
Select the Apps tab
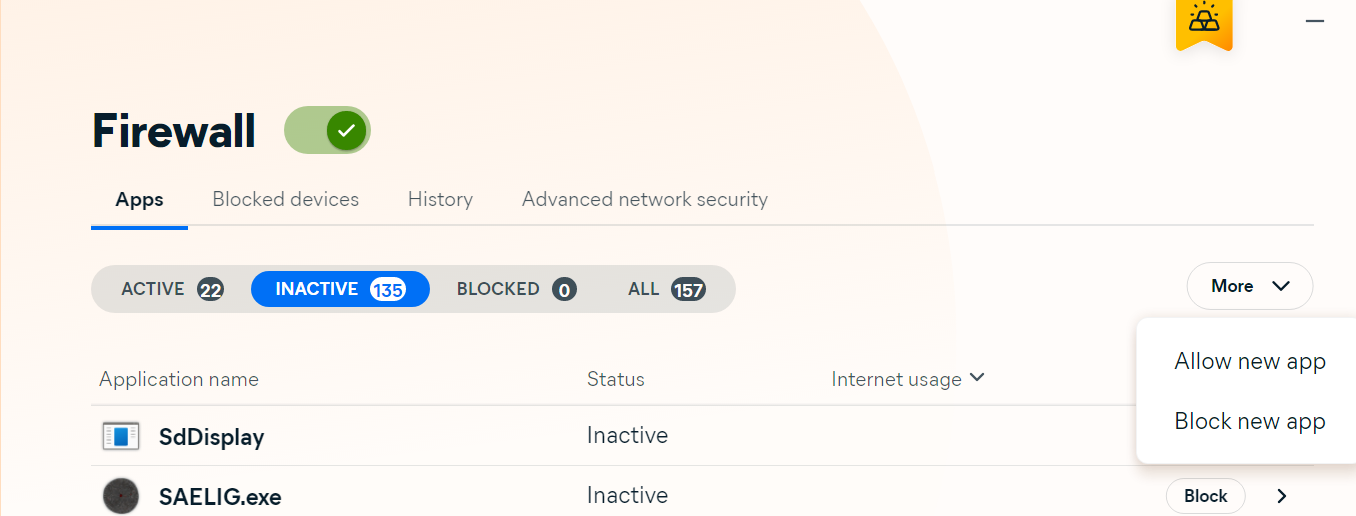pyautogui.click(x=139, y=200)
